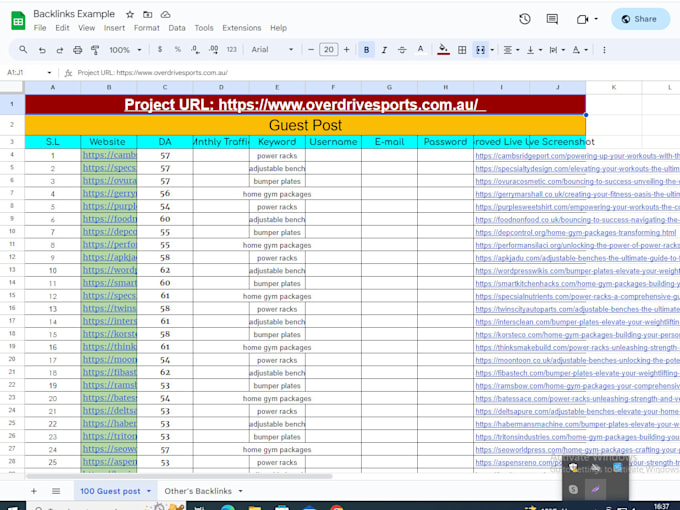Open the Format menu

pos(147,28)
